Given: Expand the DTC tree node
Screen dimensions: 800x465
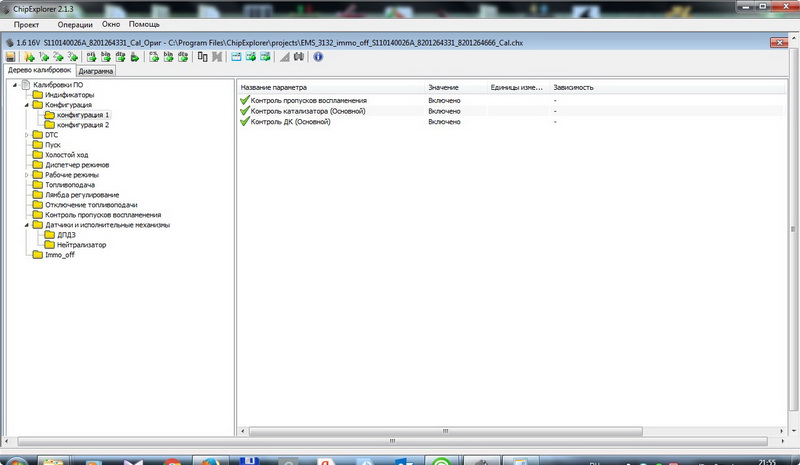Looking at the screenshot, I should coord(27,134).
